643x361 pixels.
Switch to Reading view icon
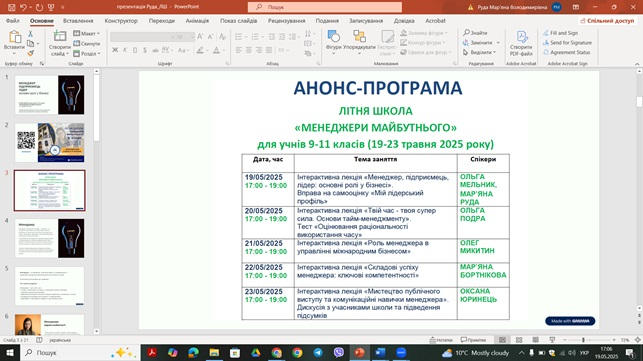[x=536, y=340]
